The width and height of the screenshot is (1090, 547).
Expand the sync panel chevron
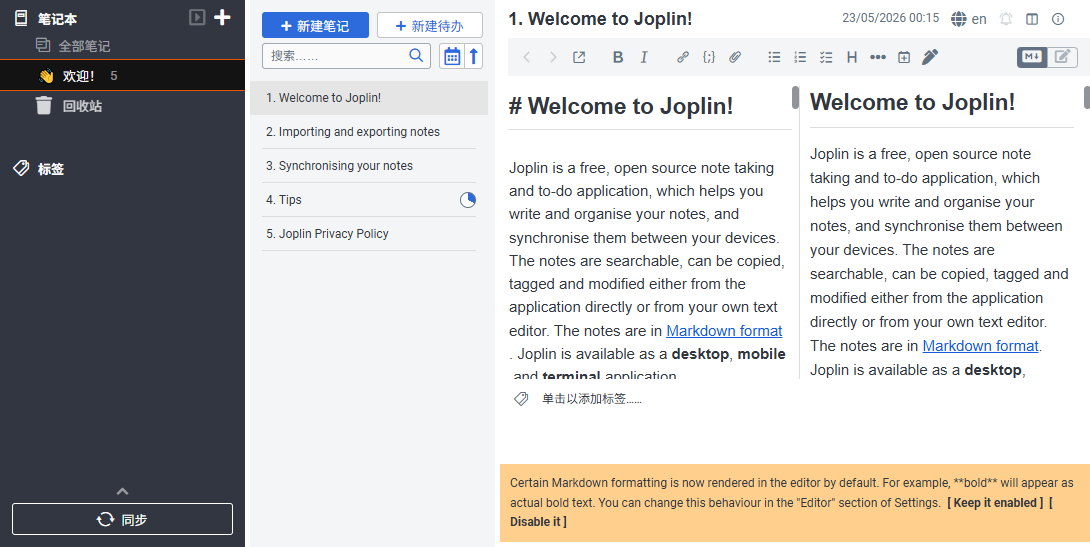click(x=122, y=491)
